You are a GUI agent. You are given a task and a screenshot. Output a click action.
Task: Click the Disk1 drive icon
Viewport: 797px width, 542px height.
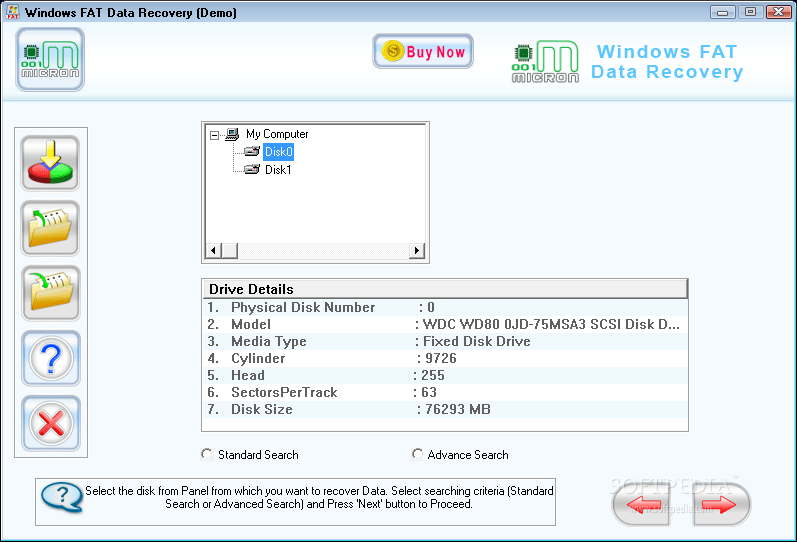tap(252, 169)
